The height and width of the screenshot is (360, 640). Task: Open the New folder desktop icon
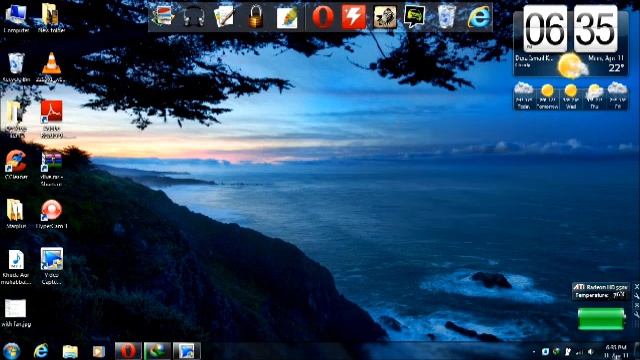51,18
